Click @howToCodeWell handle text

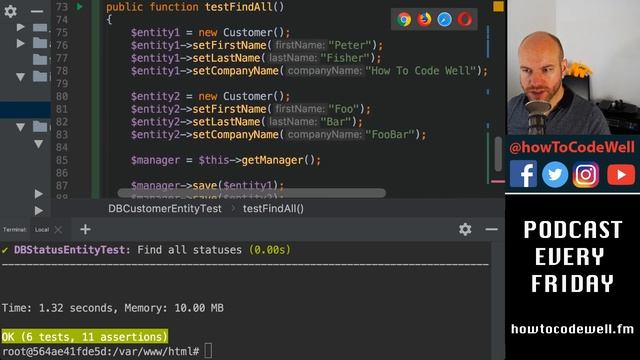pyautogui.click(x=572, y=147)
